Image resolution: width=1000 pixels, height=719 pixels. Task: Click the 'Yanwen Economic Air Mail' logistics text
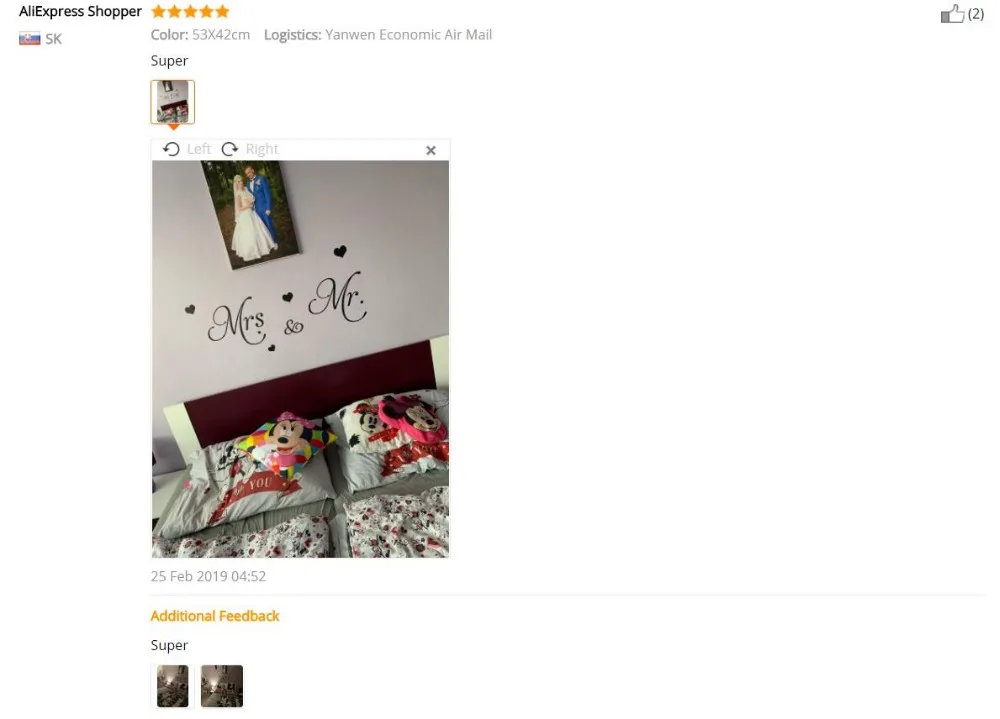pyautogui.click(x=409, y=34)
